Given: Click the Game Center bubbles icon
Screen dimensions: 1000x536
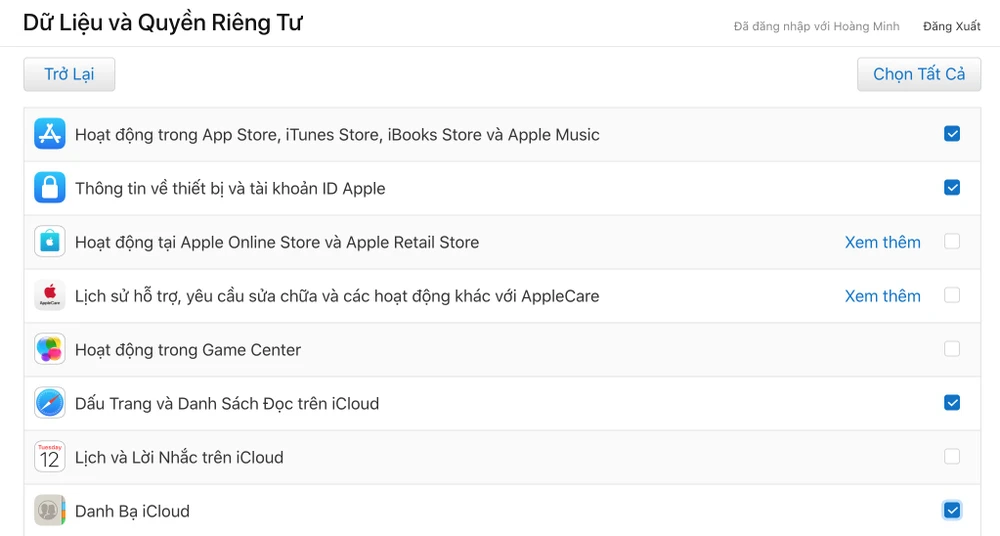Looking at the screenshot, I should click(50, 350).
